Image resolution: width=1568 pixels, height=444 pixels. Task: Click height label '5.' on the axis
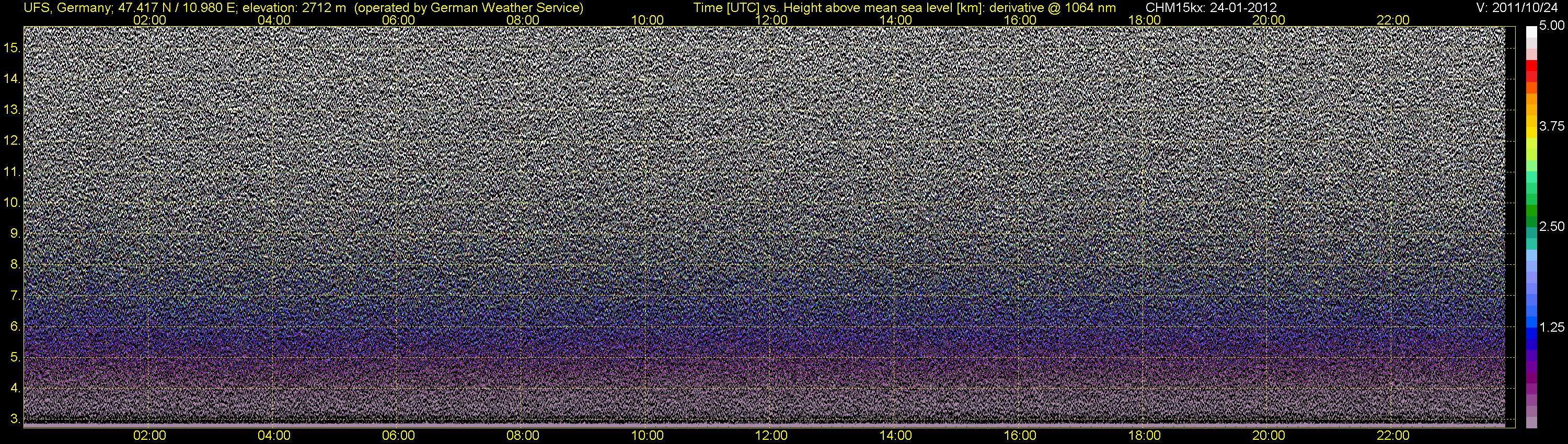(x=15, y=358)
